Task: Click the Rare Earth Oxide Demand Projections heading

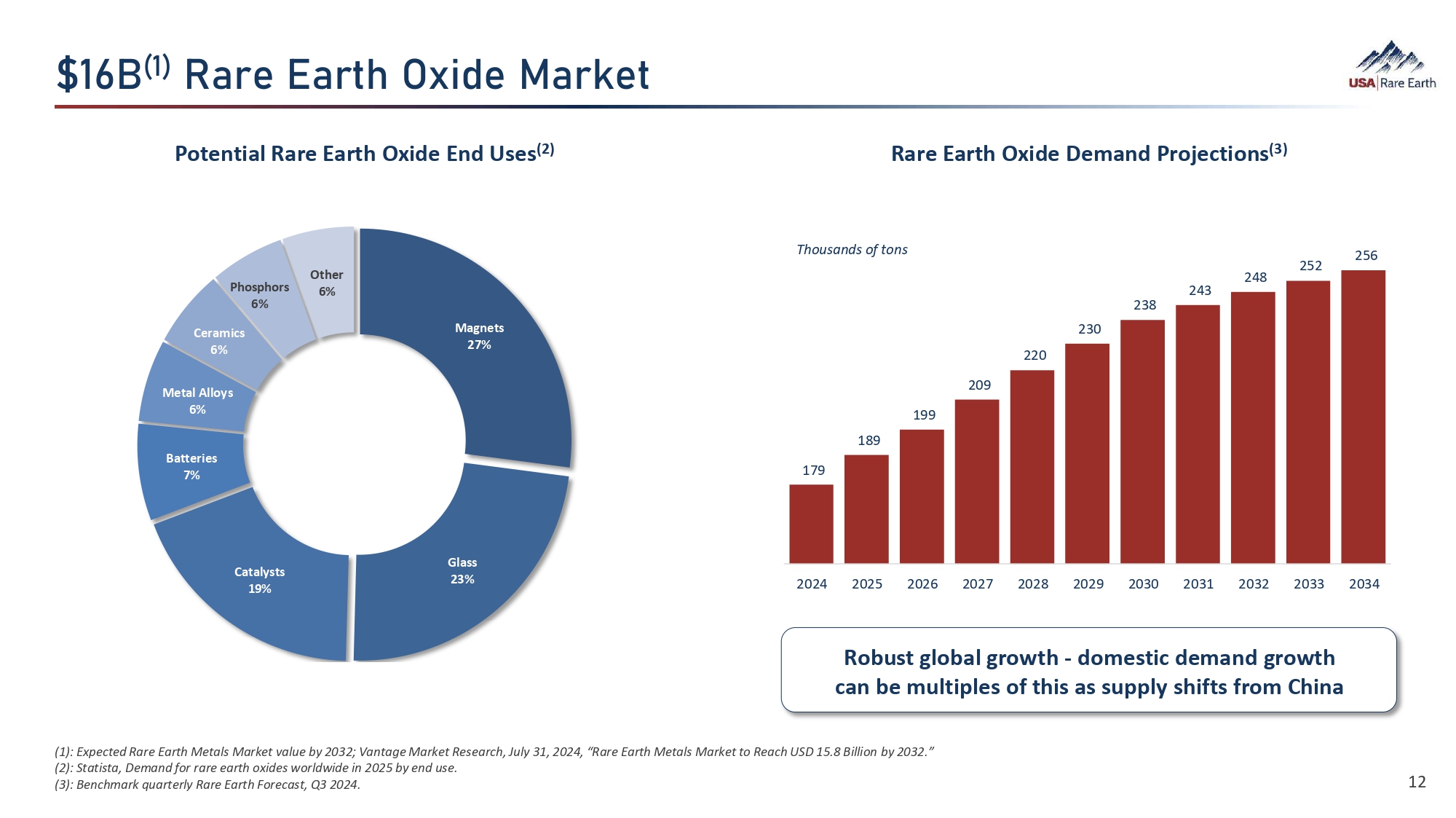Action: (x=1088, y=154)
